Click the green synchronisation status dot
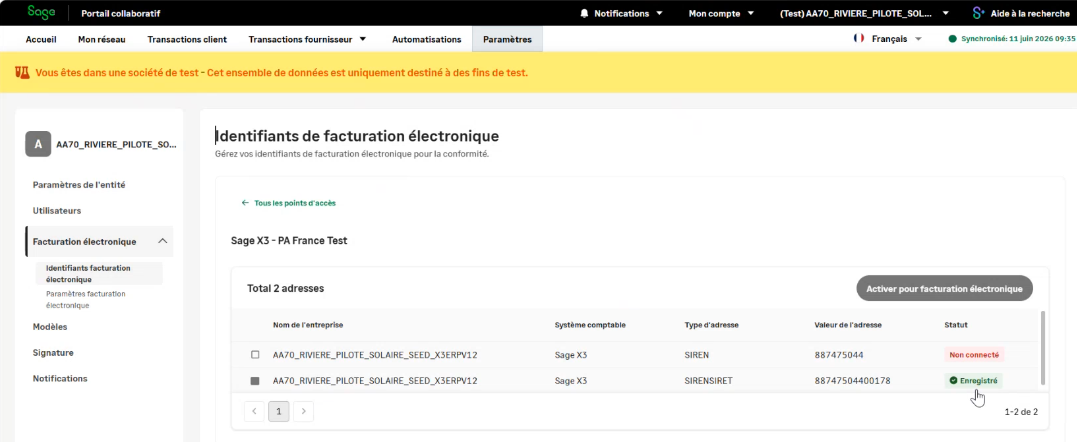1077x442 pixels. pyautogui.click(x=953, y=39)
